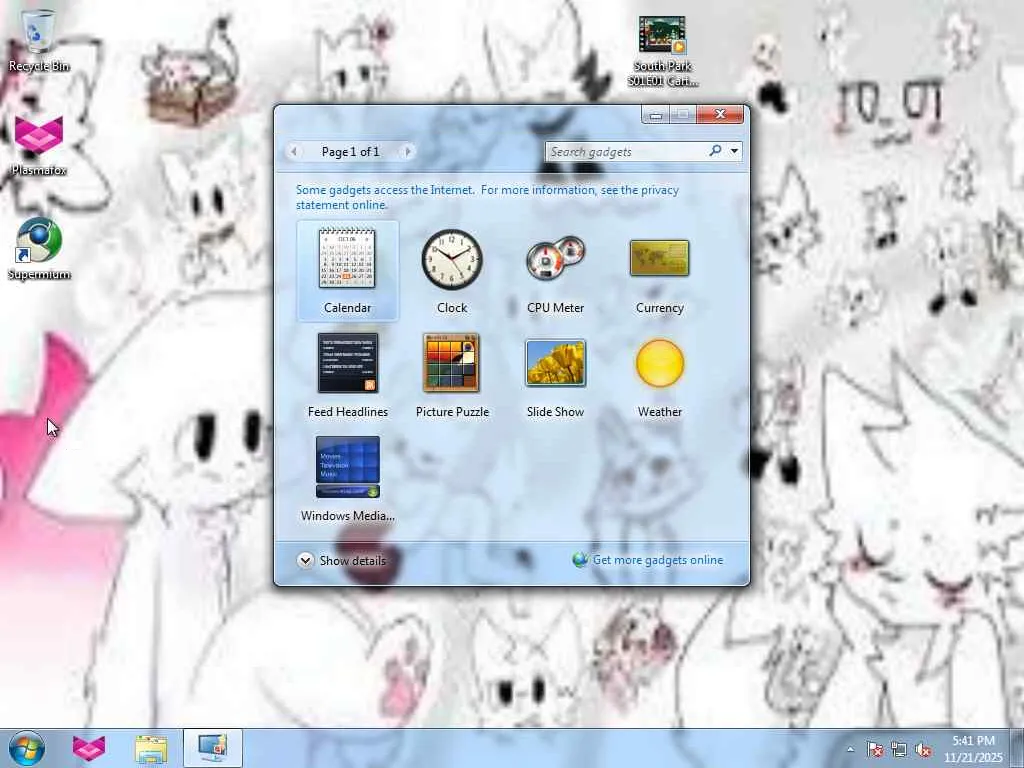Click the Action Center flag tray icon

[x=874, y=750]
